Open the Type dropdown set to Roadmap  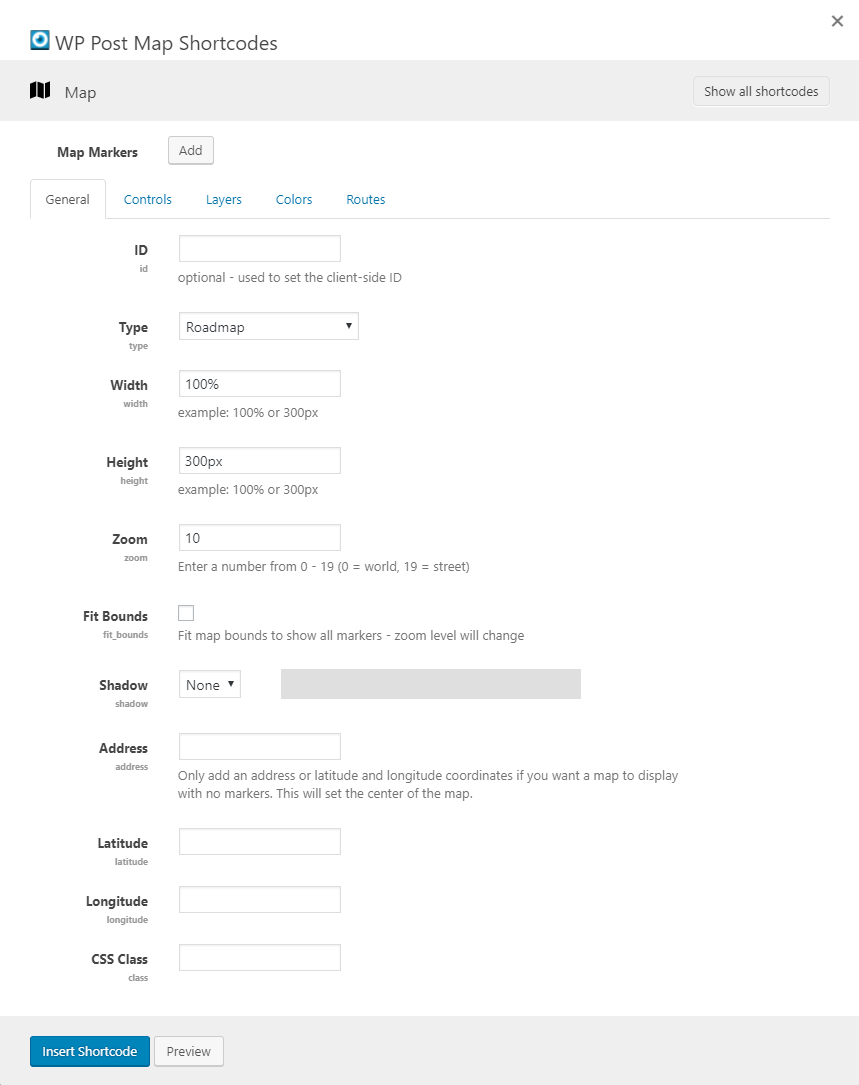pos(268,326)
